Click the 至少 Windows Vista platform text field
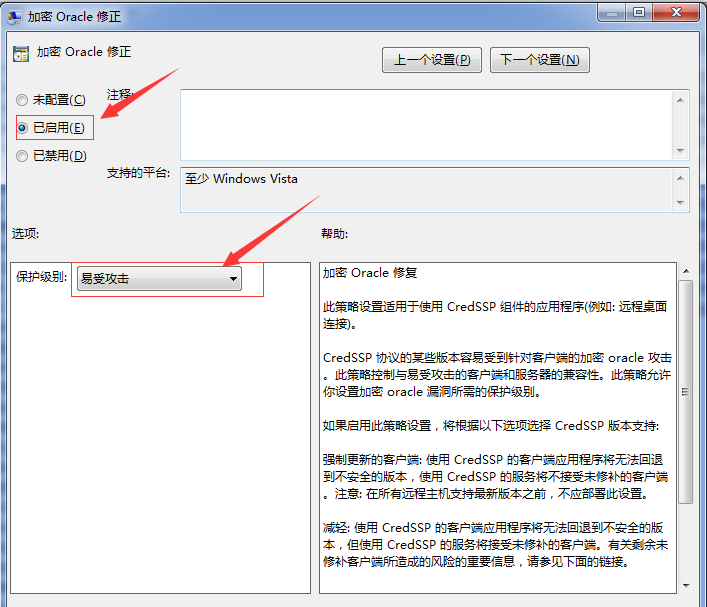 pyautogui.click(x=426, y=189)
